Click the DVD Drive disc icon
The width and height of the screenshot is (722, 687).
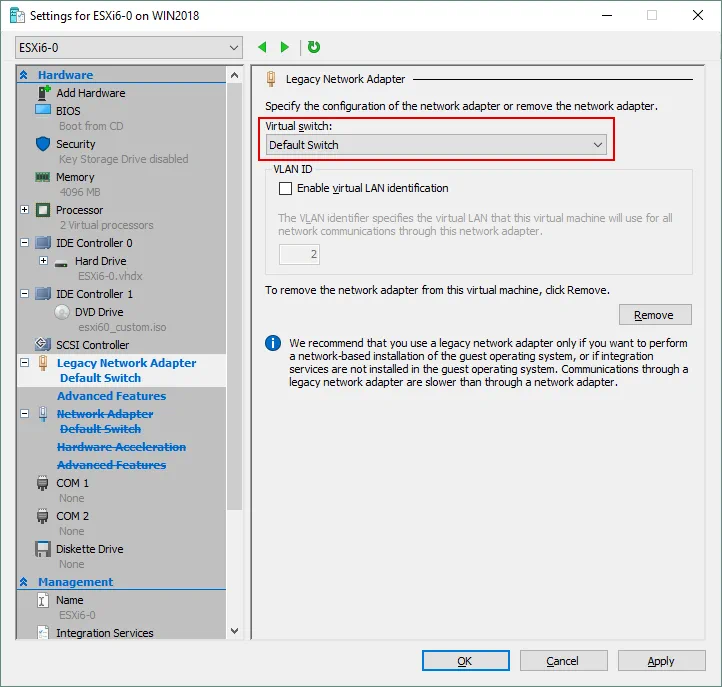tap(61, 312)
